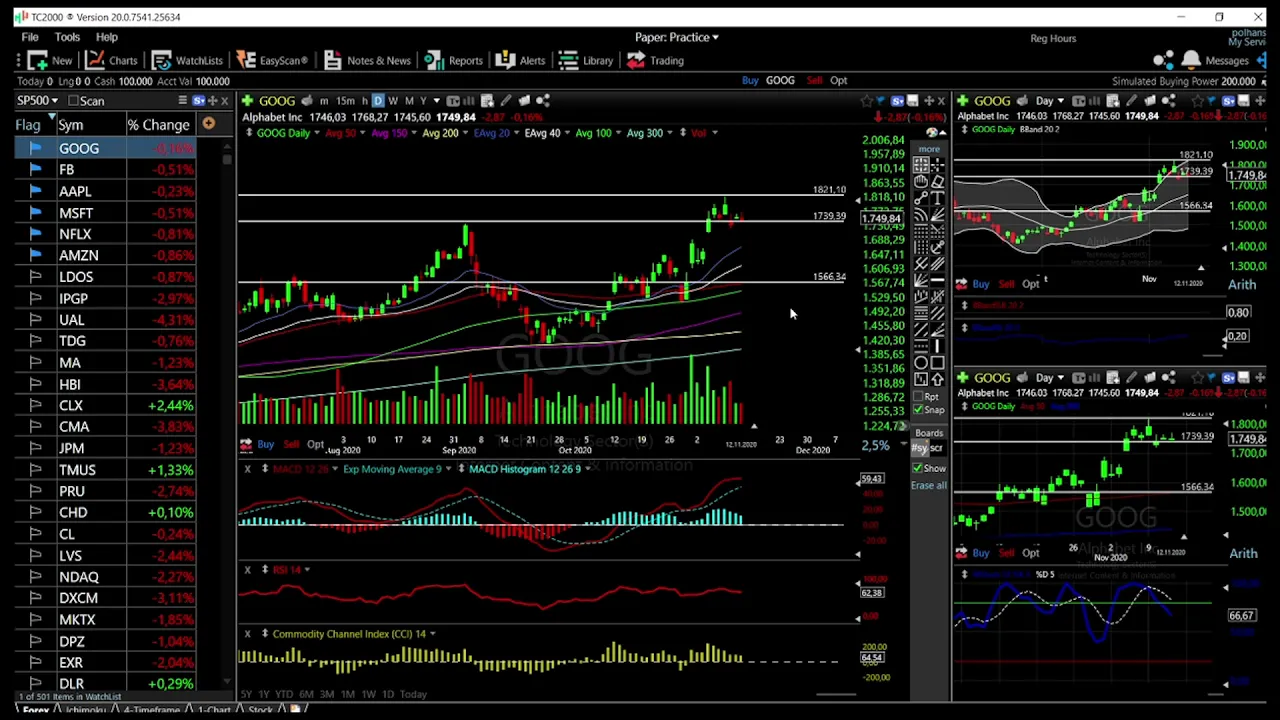
Task: Enable the Rpt checkbox in drawing tools
Action: click(918, 396)
